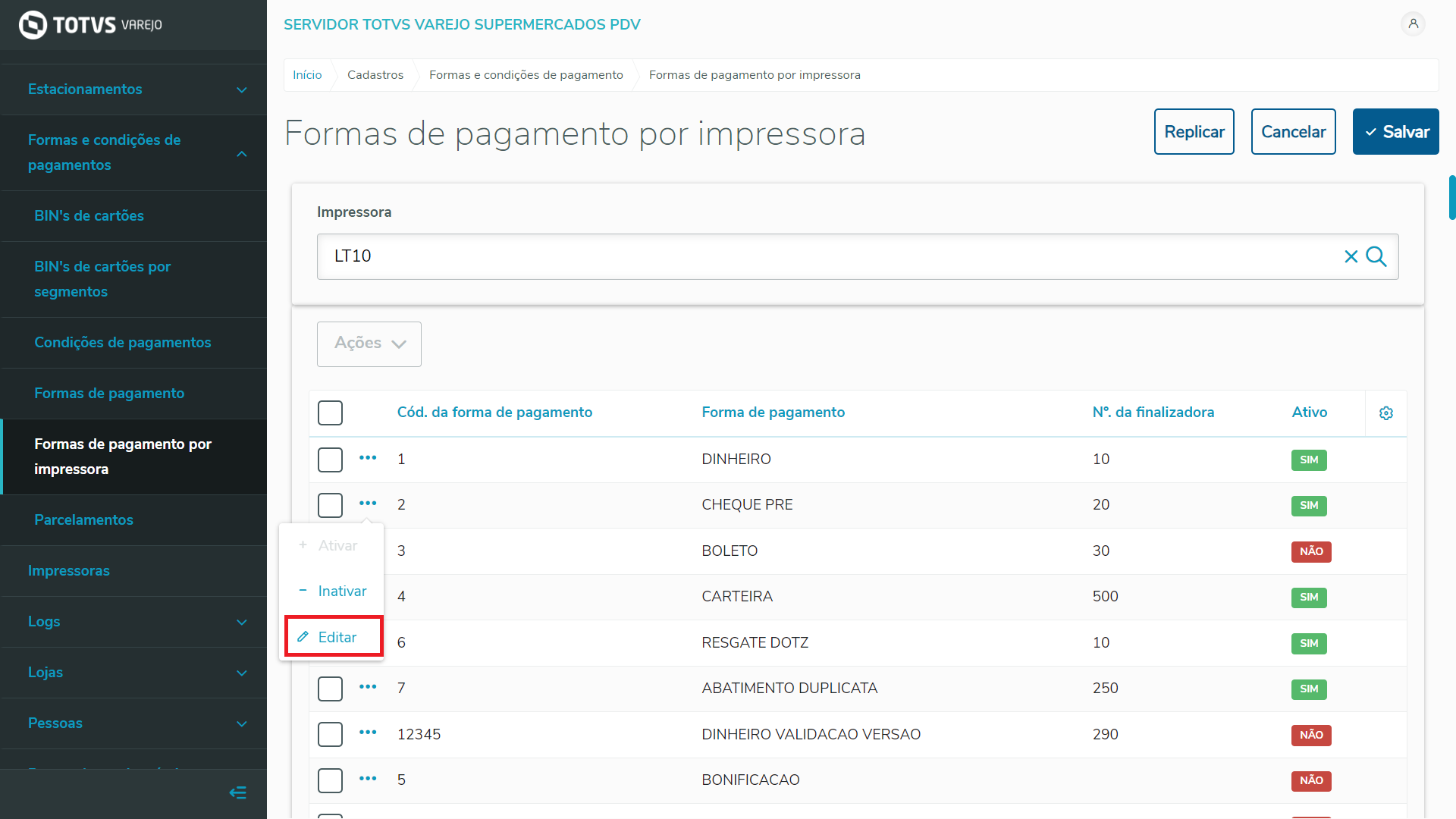
Task: Open the Ações dropdown
Action: tap(369, 344)
